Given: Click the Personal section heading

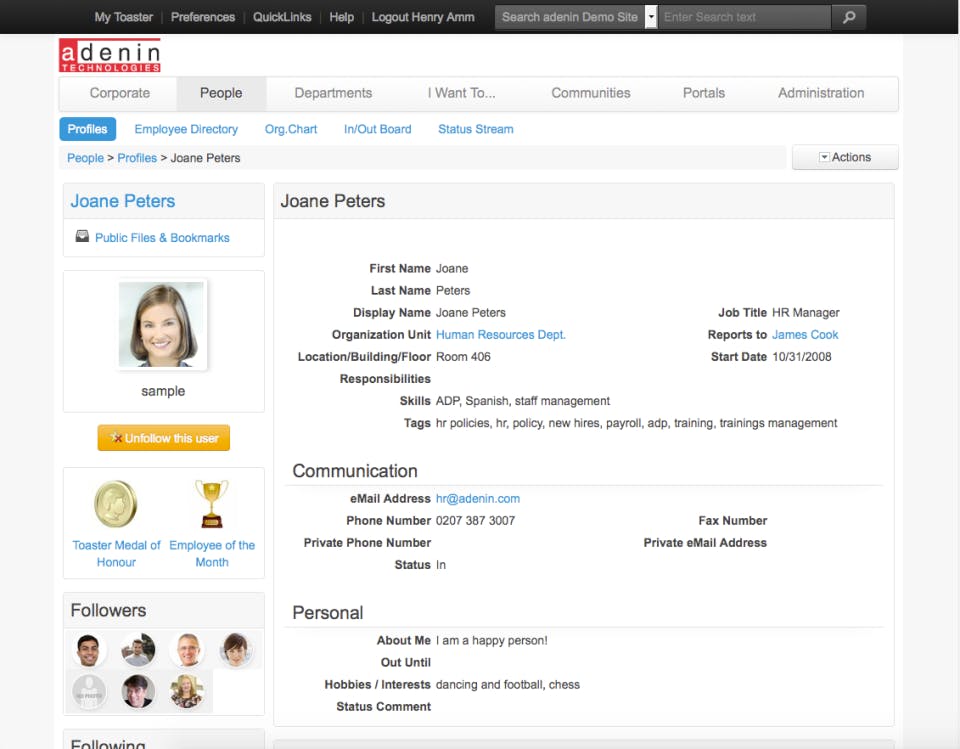Looking at the screenshot, I should point(328,613).
